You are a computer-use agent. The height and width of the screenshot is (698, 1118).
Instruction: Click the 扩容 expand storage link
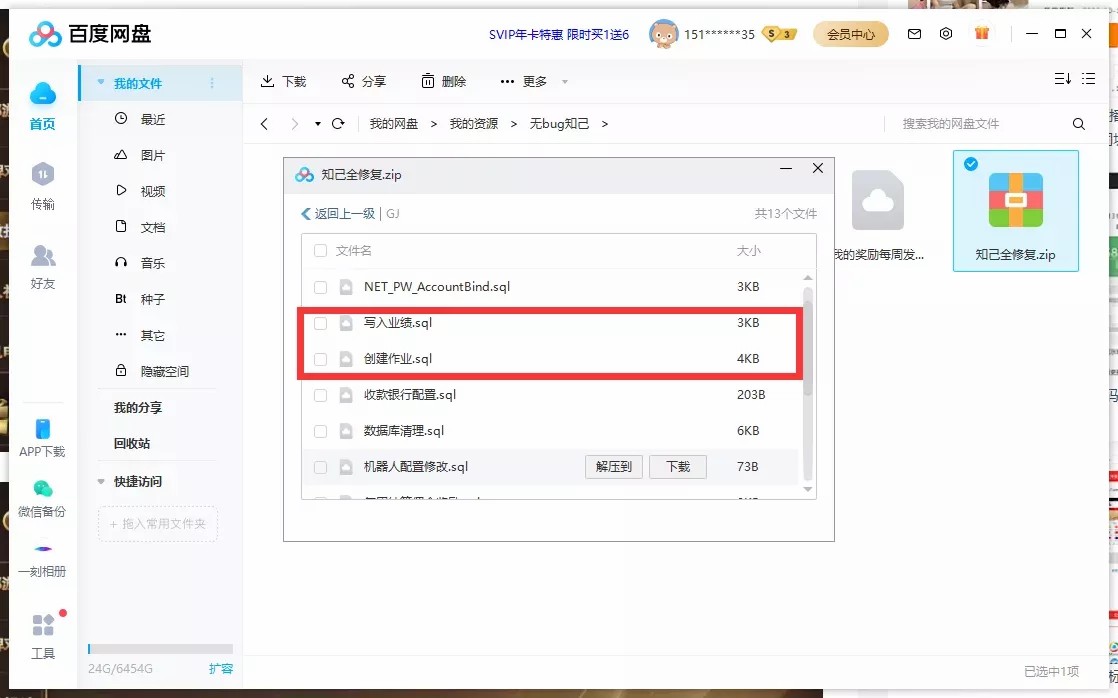220,668
